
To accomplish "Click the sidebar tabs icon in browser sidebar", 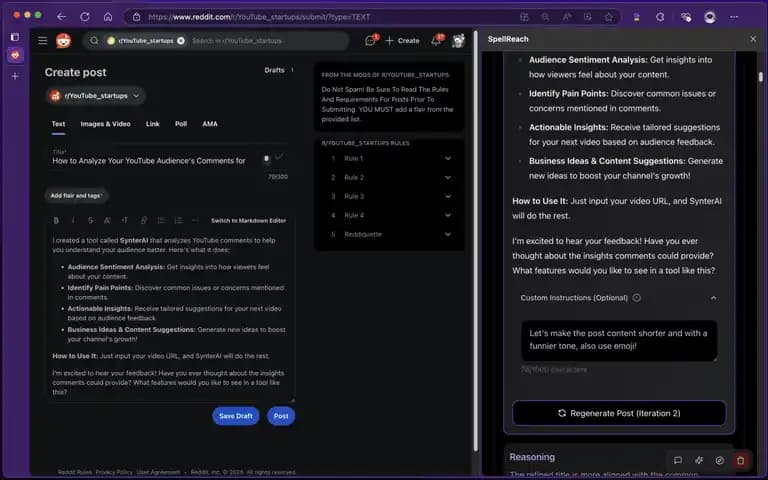I will pos(15,37).
